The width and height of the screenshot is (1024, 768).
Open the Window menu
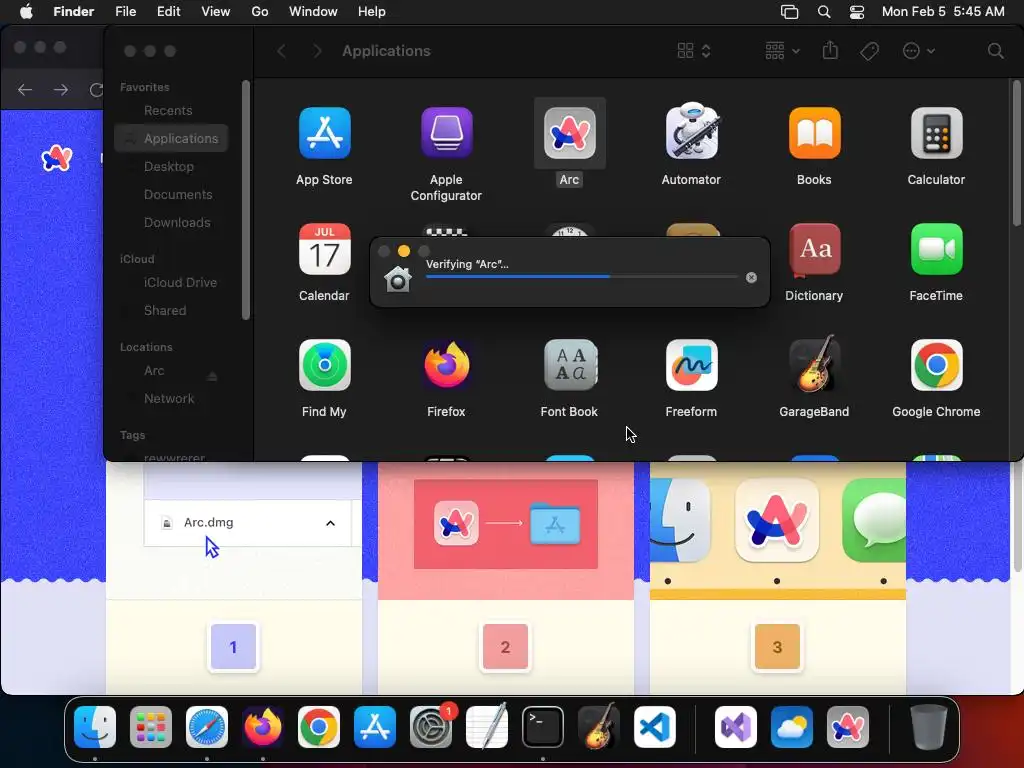coord(313,12)
